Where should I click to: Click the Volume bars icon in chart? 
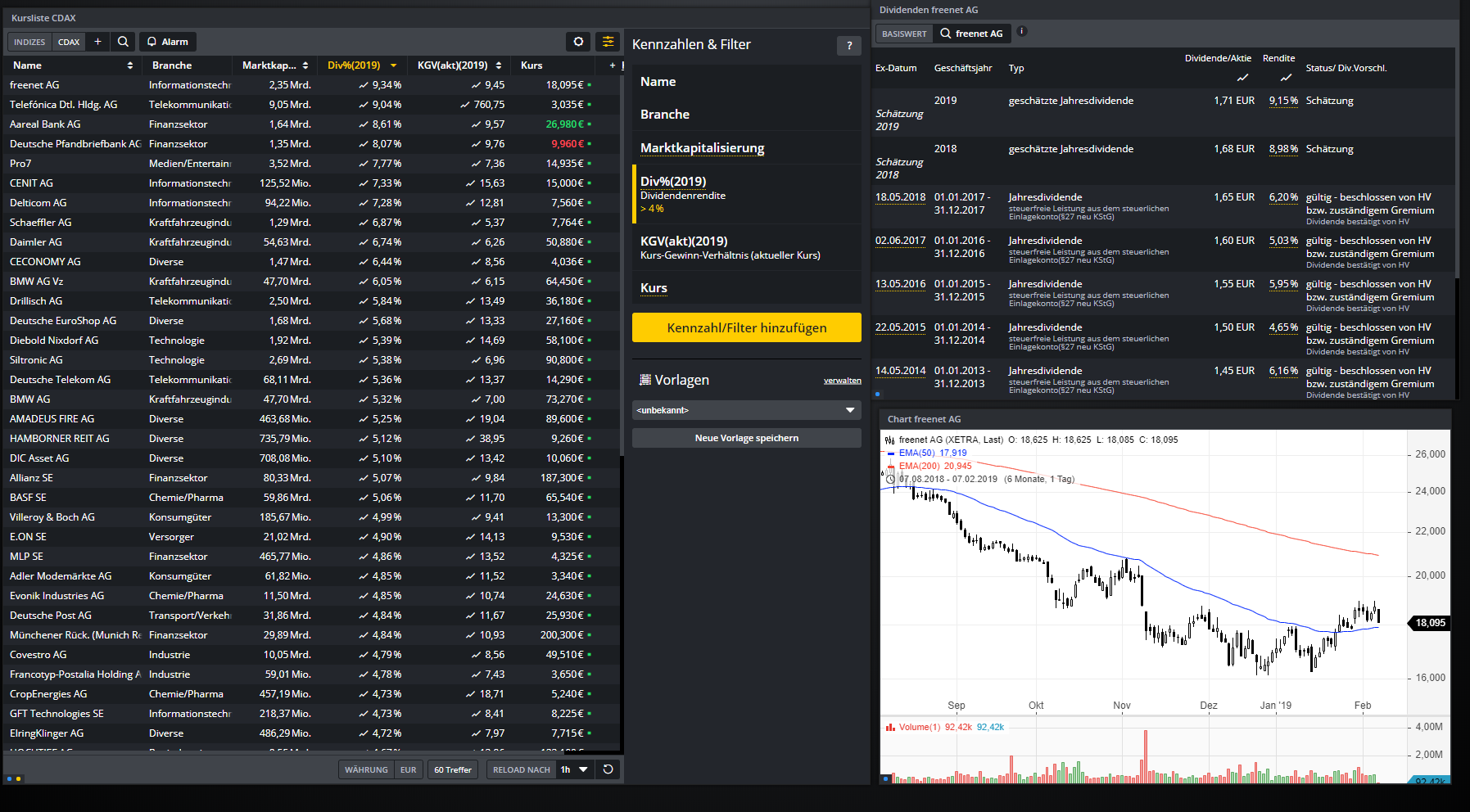(890, 727)
